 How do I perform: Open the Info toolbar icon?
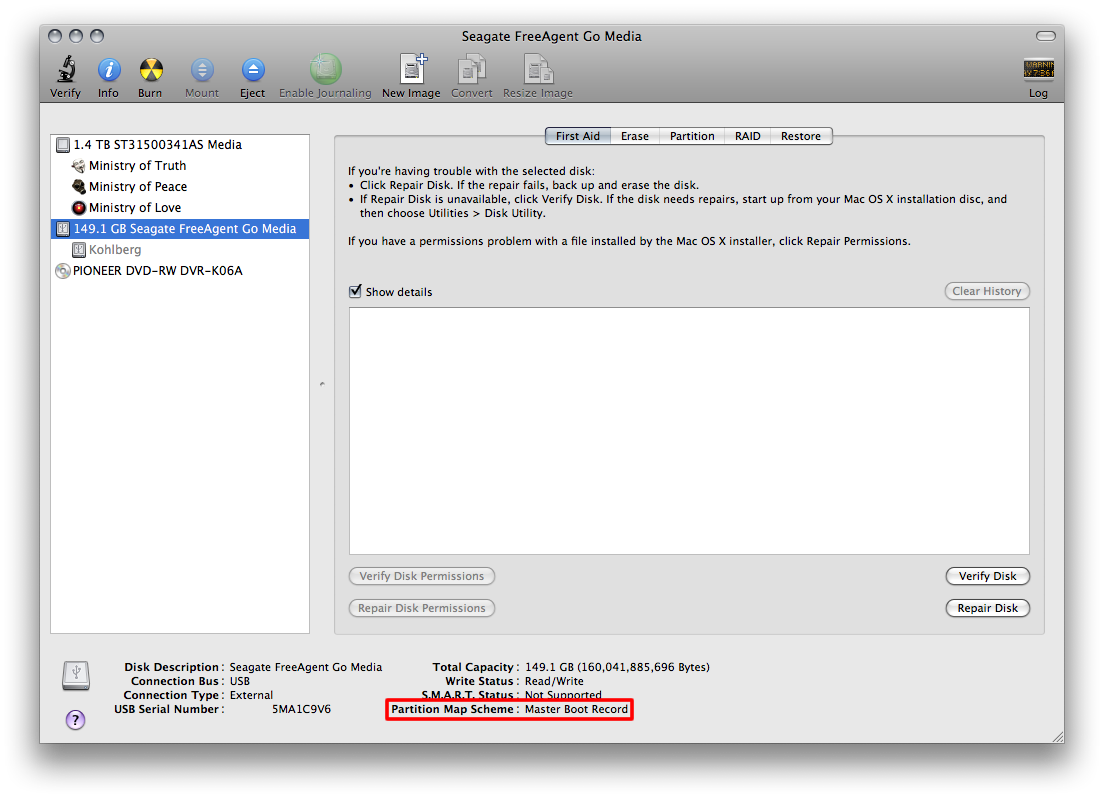[x=108, y=70]
